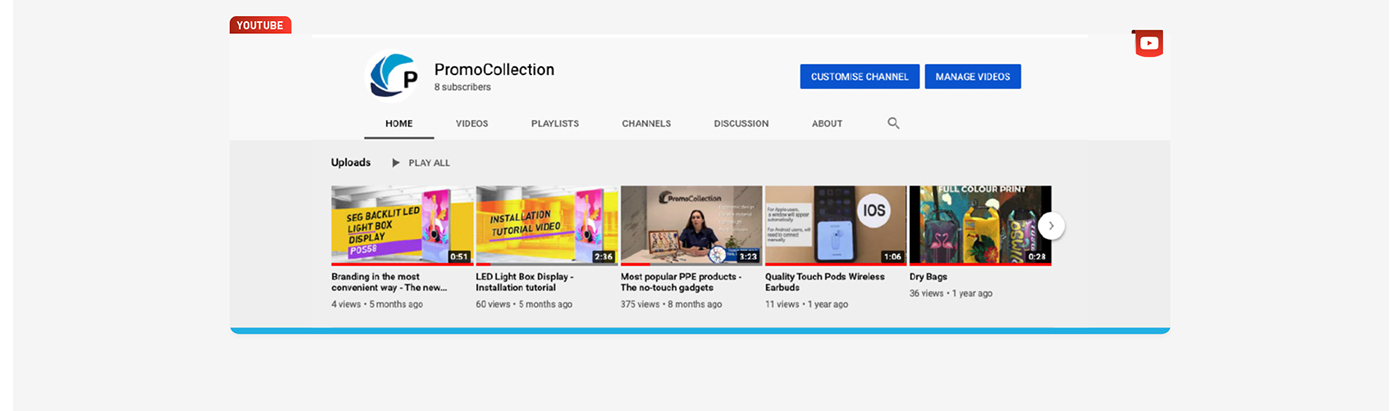
Task: Click the 2:36 duration badge
Action: (x=604, y=257)
